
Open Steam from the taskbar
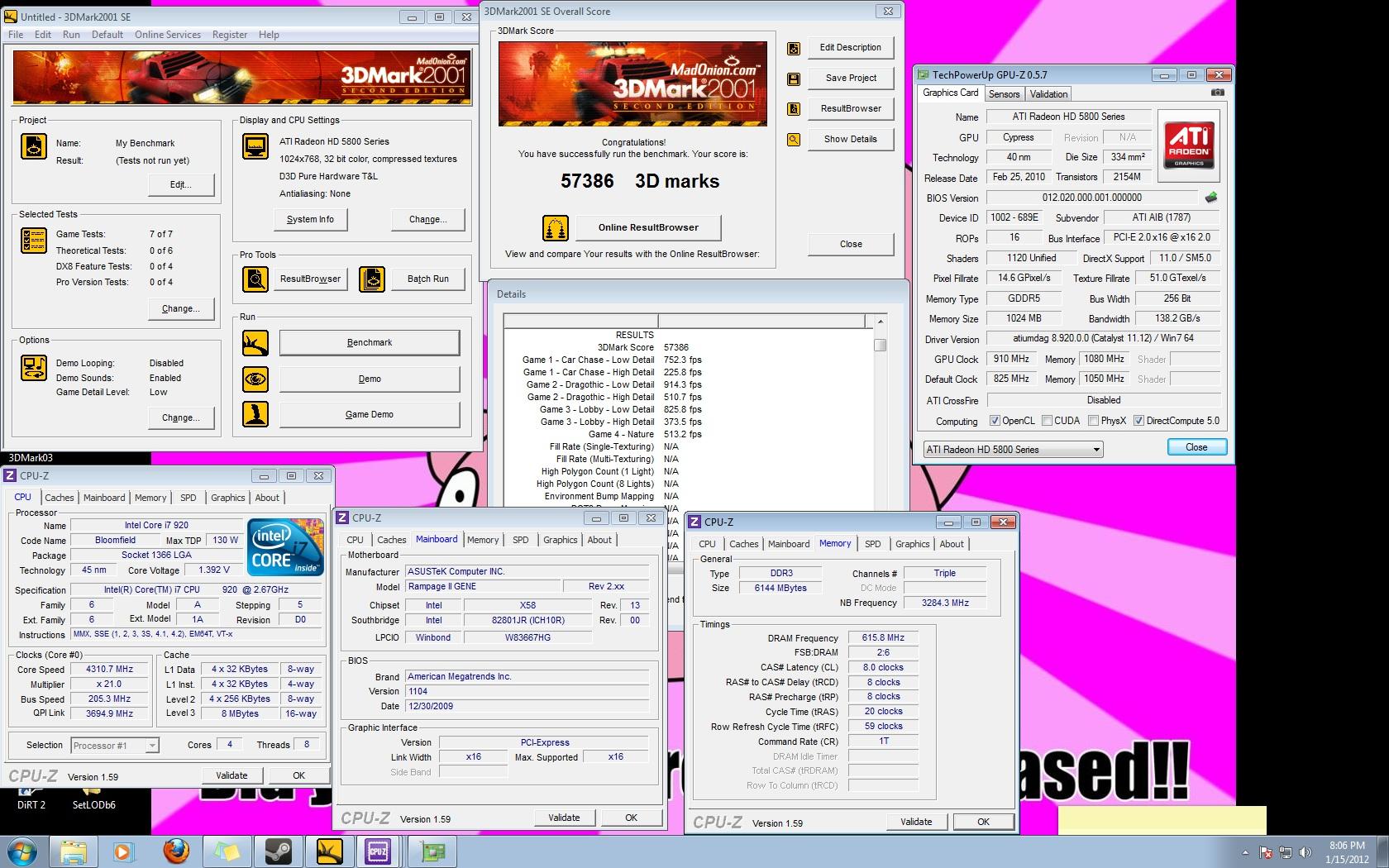click(x=278, y=851)
